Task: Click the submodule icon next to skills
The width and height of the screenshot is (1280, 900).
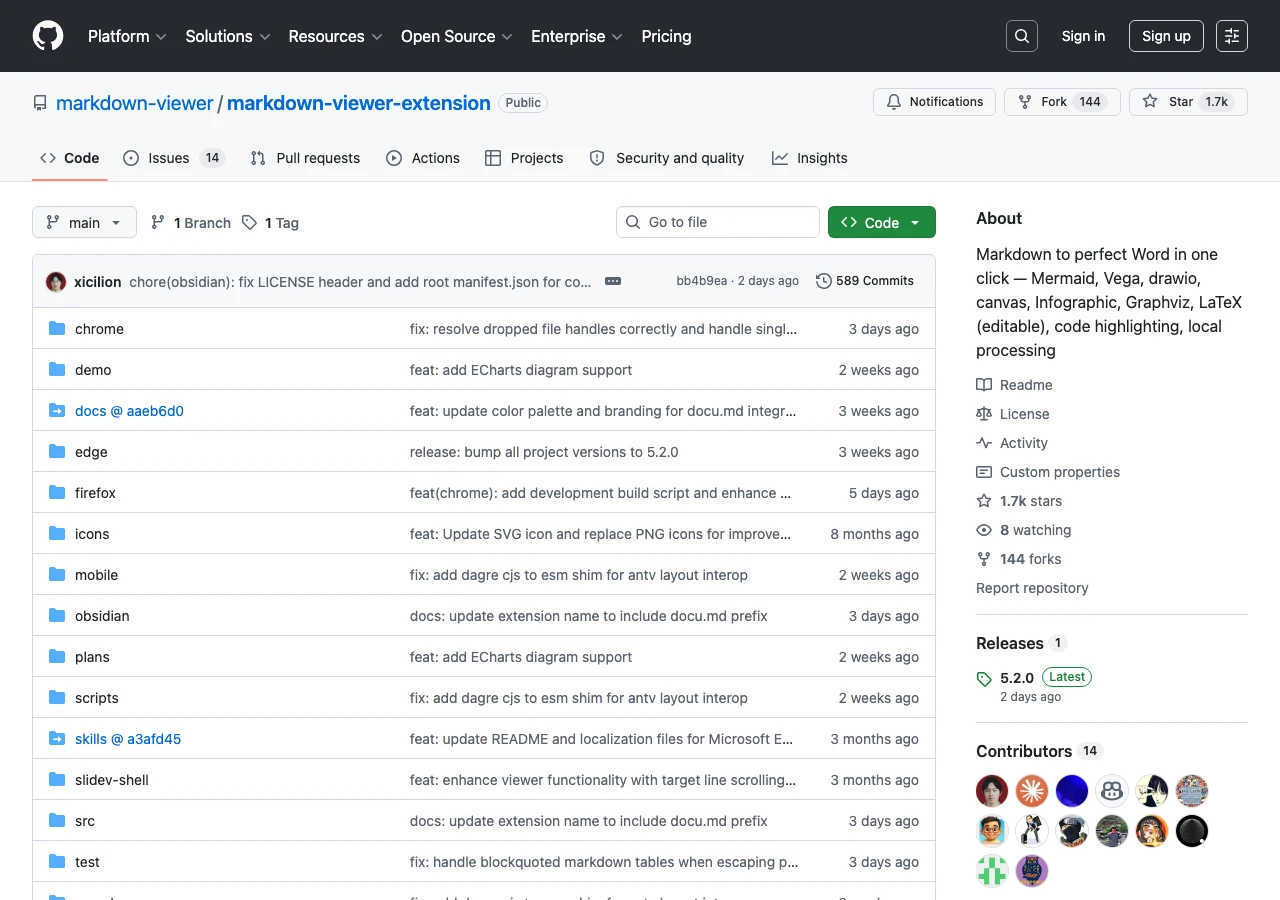Action: (x=57, y=739)
